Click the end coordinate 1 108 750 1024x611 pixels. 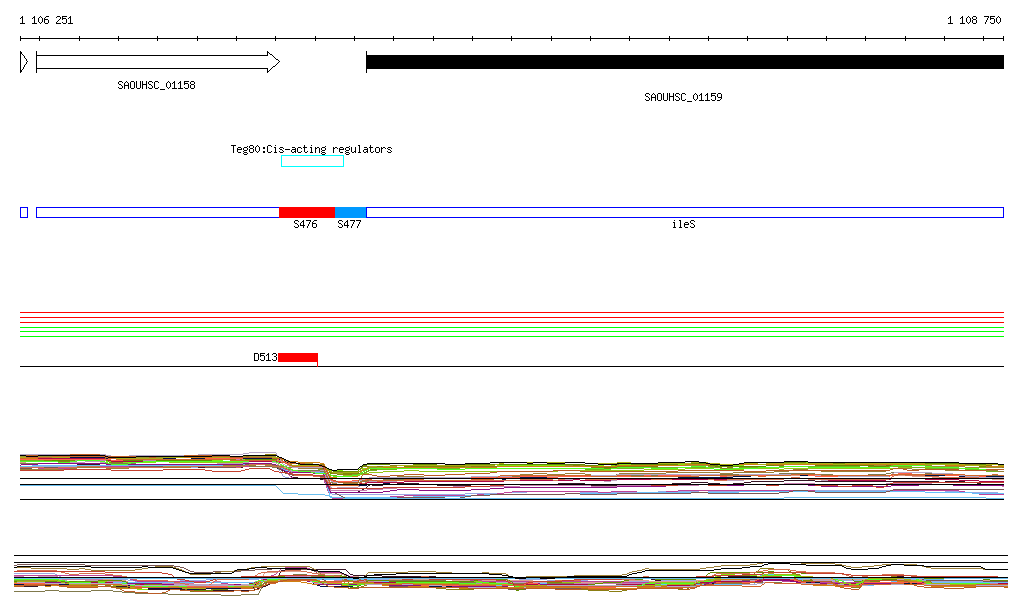click(974, 20)
